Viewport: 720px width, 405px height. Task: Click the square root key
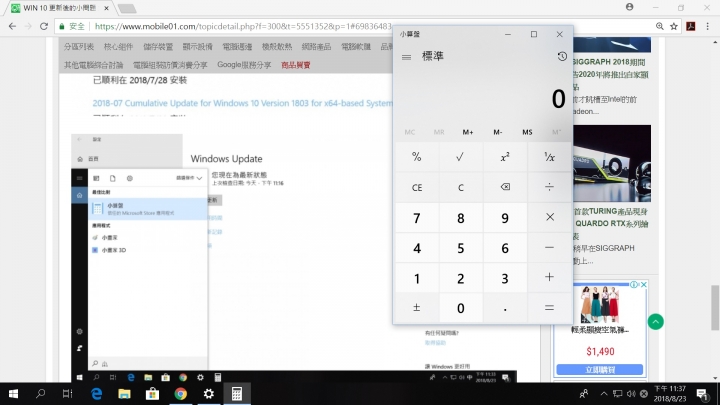click(x=460, y=157)
